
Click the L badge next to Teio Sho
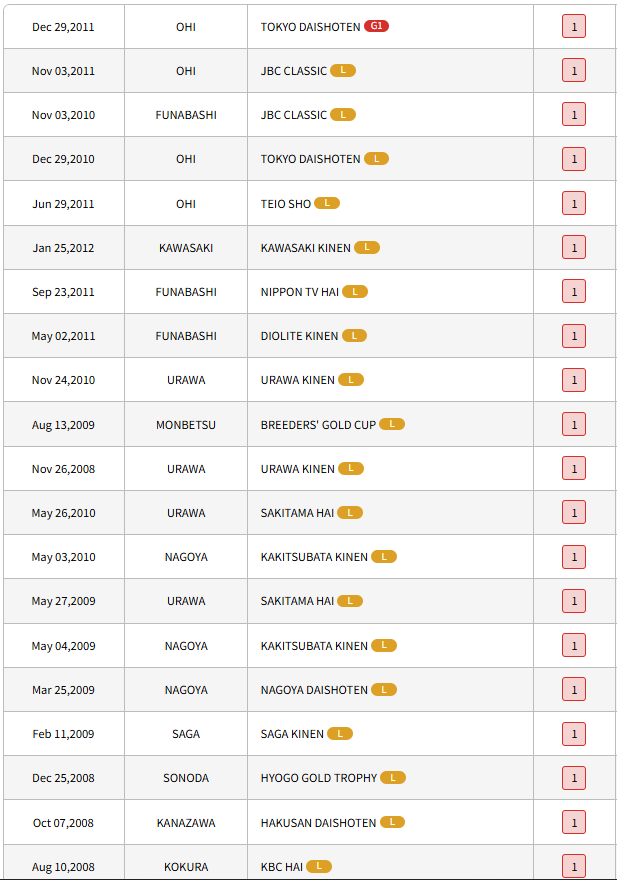pos(327,203)
